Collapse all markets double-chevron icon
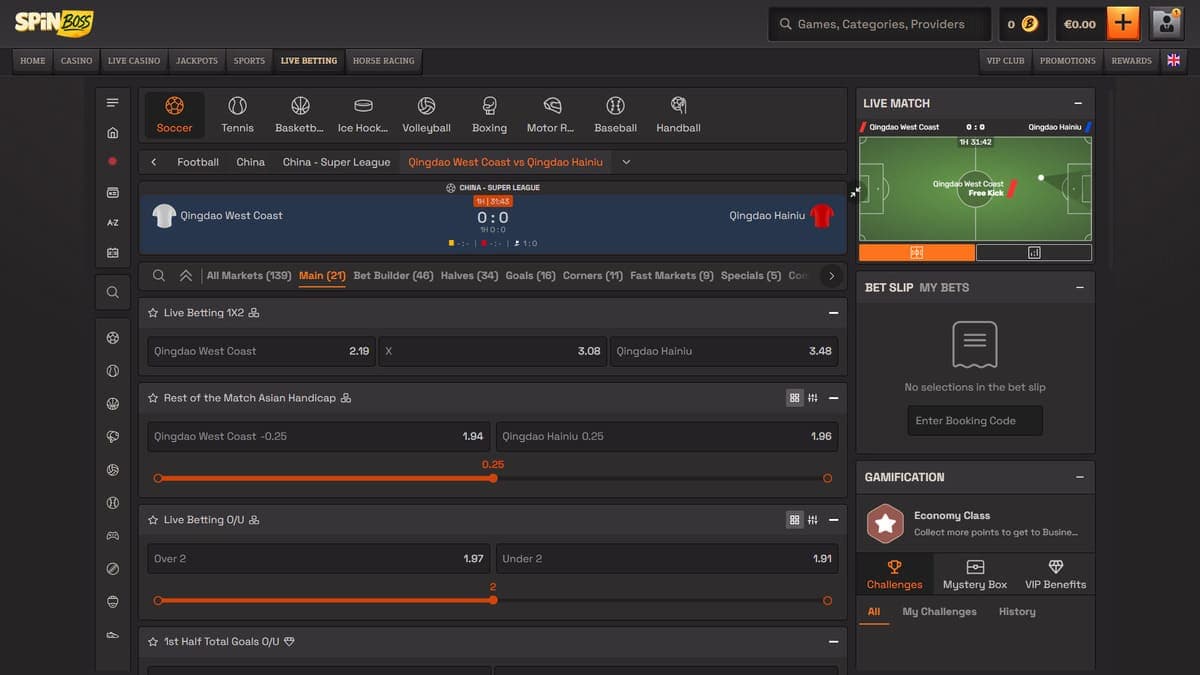The width and height of the screenshot is (1200, 675). click(186, 276)
